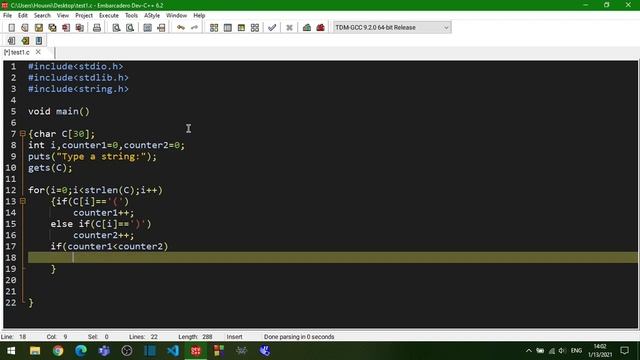Show hidden system tray icons
Image resolution: width=640 pixels, height=360 pixels.
pyautogui.click(x=529, y=351)
